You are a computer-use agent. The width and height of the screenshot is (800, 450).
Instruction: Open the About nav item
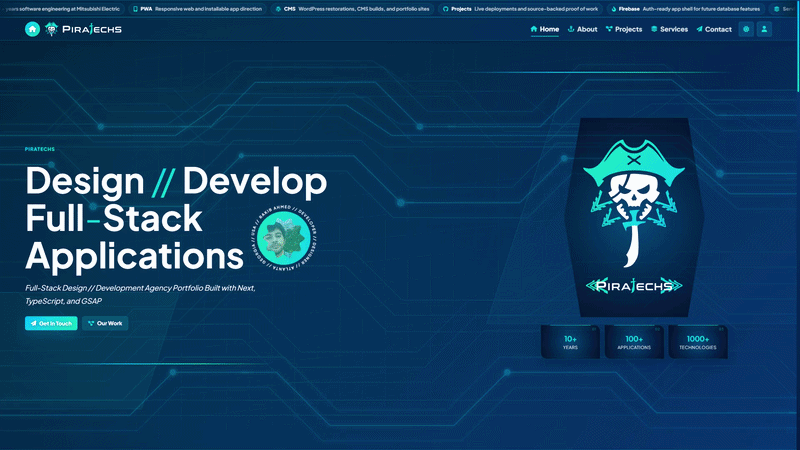coord(582,29)
